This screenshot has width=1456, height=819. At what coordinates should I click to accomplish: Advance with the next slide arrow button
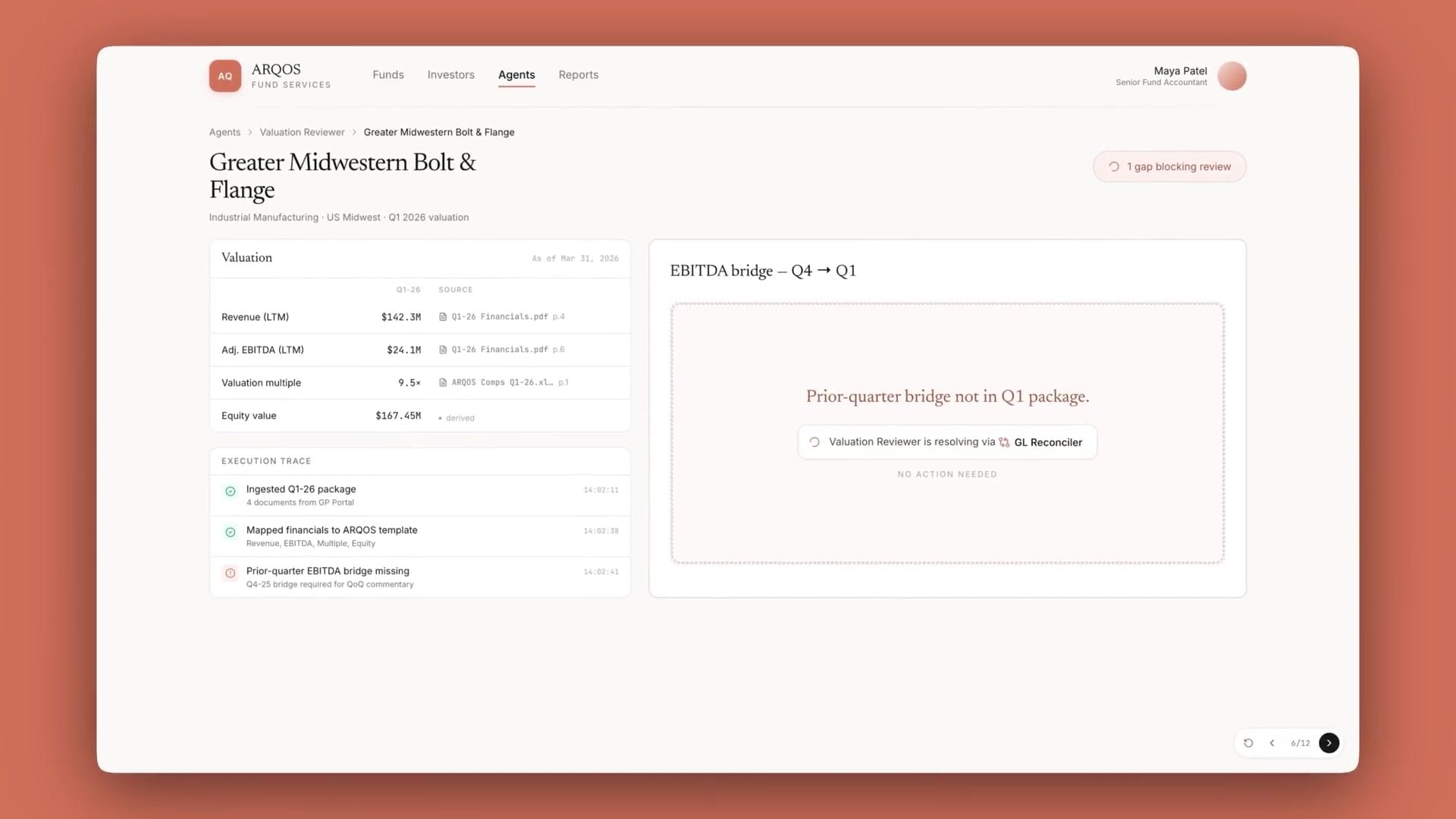1329,743
